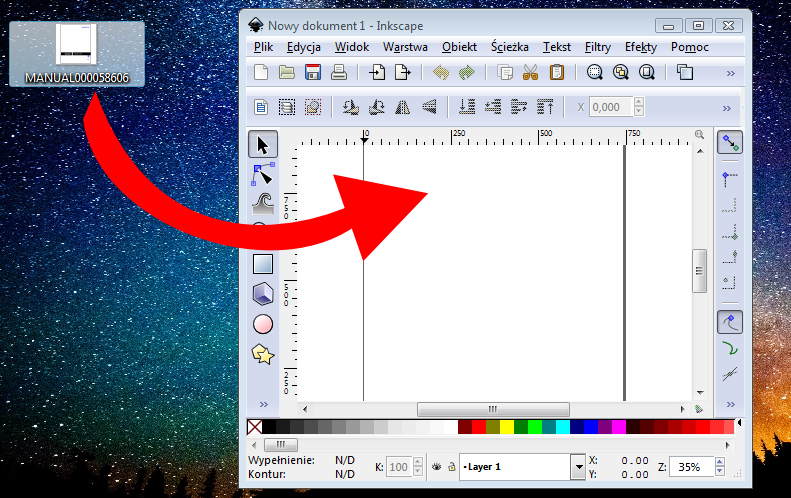The width and height of the screenshot is (791, 498).
Task: Open the Warstwa menu
Action: click(405, 47)
